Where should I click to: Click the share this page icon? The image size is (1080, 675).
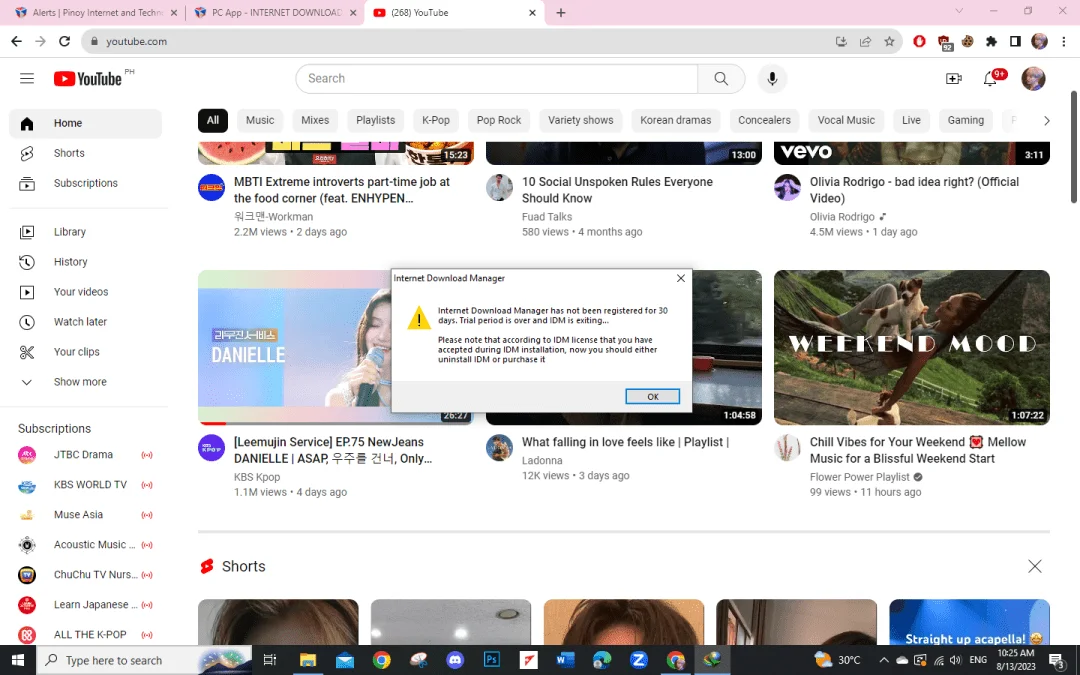coord(865,41)
